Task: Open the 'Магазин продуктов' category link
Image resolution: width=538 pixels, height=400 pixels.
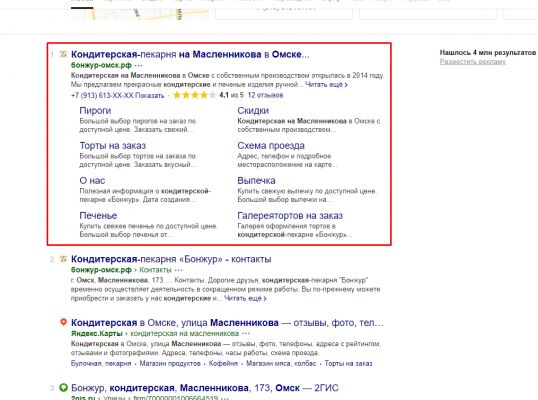Action: [170, 363]
